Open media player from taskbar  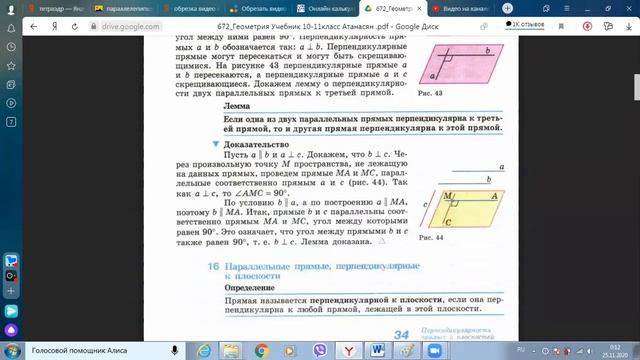click(290, 351)
